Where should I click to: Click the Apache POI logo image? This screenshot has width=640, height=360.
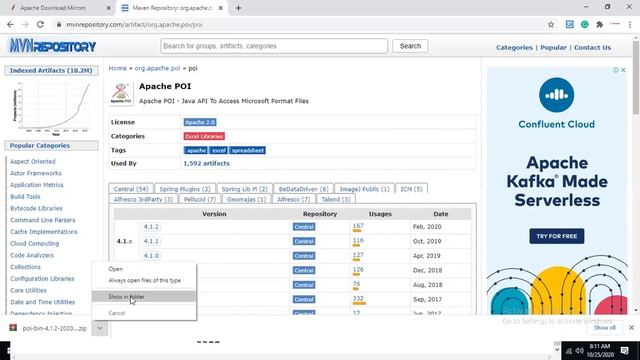click(121, 93)
